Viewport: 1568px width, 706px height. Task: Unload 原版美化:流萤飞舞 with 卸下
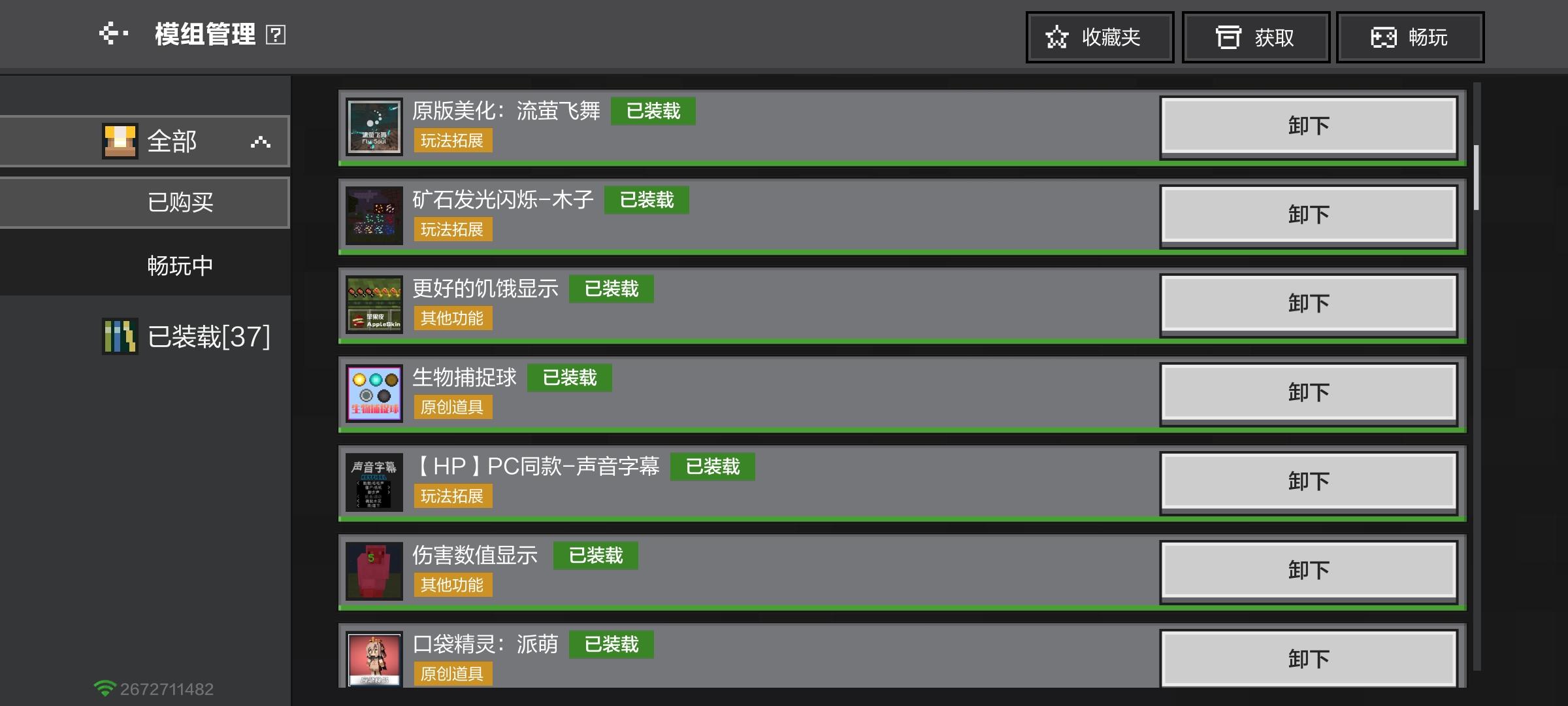[x=1309, y=126]
